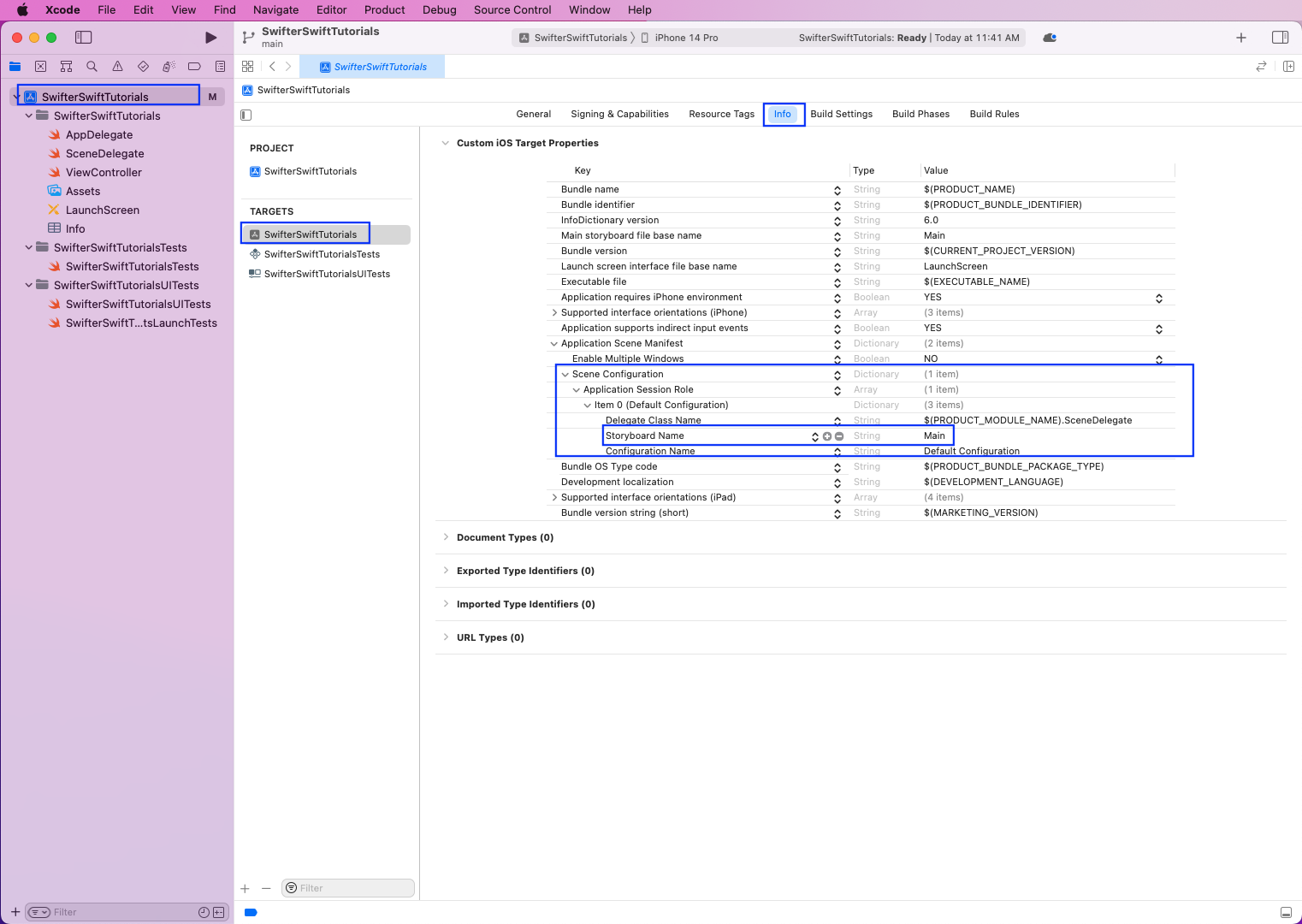This screenshot has height=924, width=1302.
Task: Toggle the editor review changes arrows
Action: coord(1261,67)
